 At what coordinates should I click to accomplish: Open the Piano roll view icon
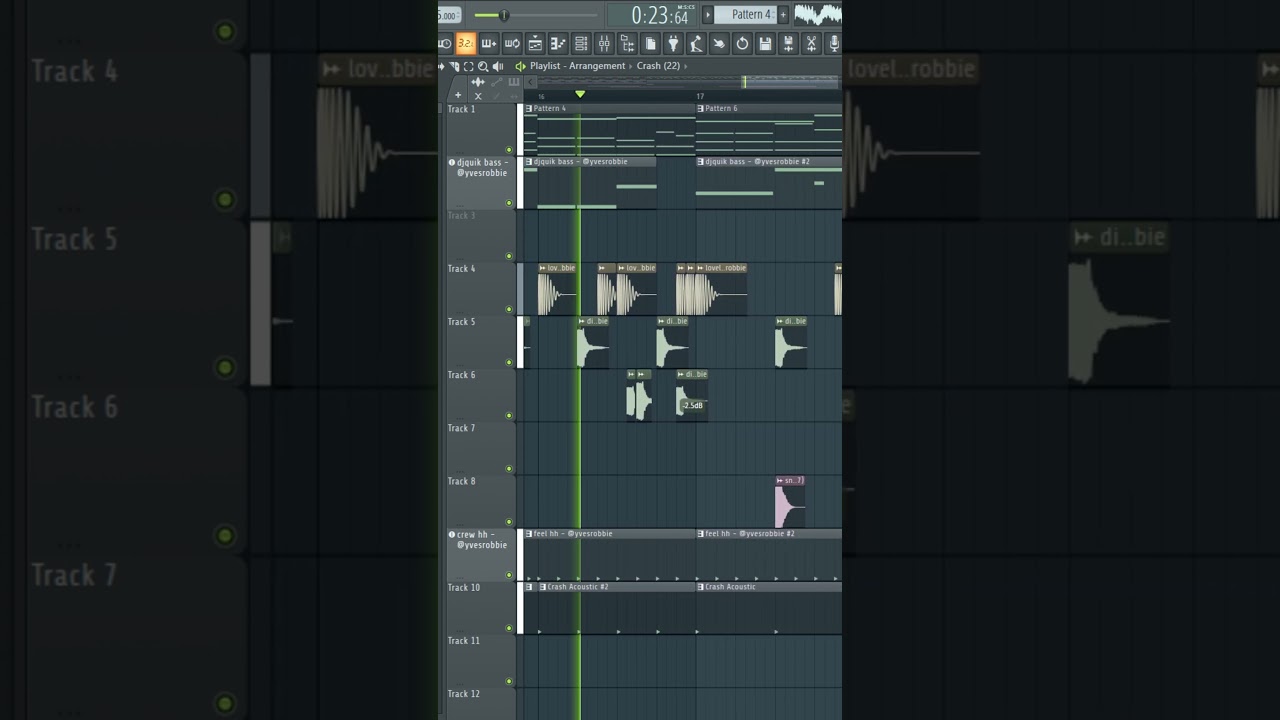click(x=558, y=43)
